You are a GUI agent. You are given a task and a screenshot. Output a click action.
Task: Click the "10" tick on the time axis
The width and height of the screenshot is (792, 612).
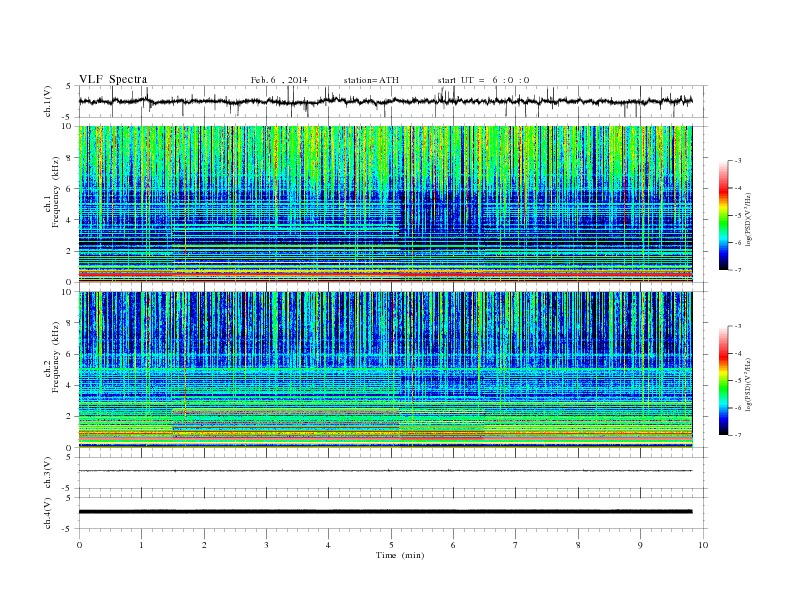click(x=703, y=545)
